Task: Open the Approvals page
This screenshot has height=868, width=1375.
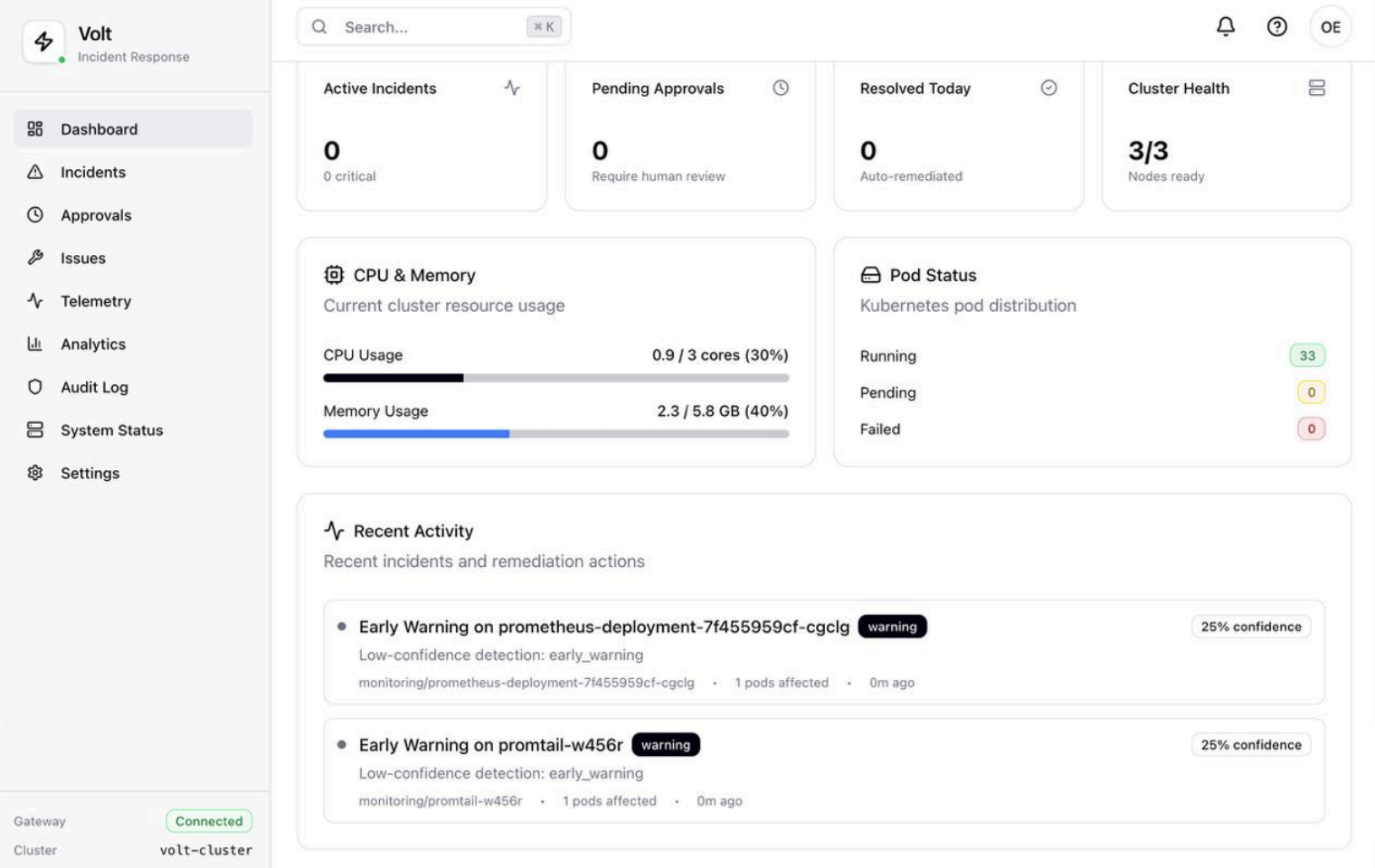Action: tap(96, 215)
